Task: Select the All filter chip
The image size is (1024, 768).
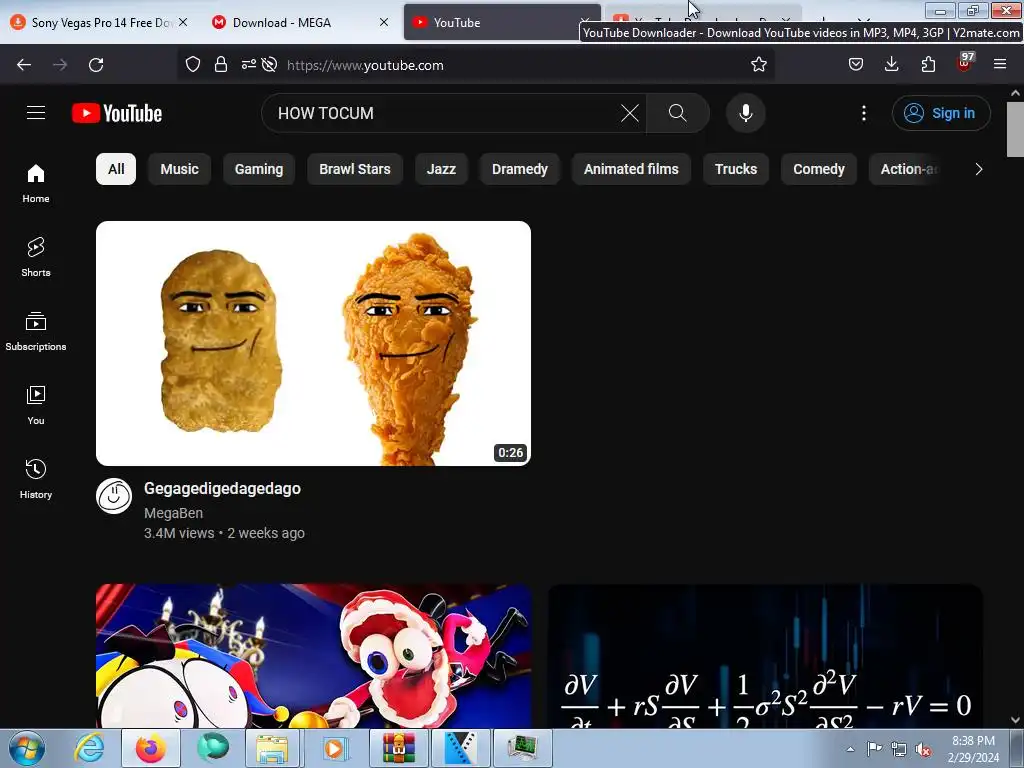Action: tap(116, 169)
